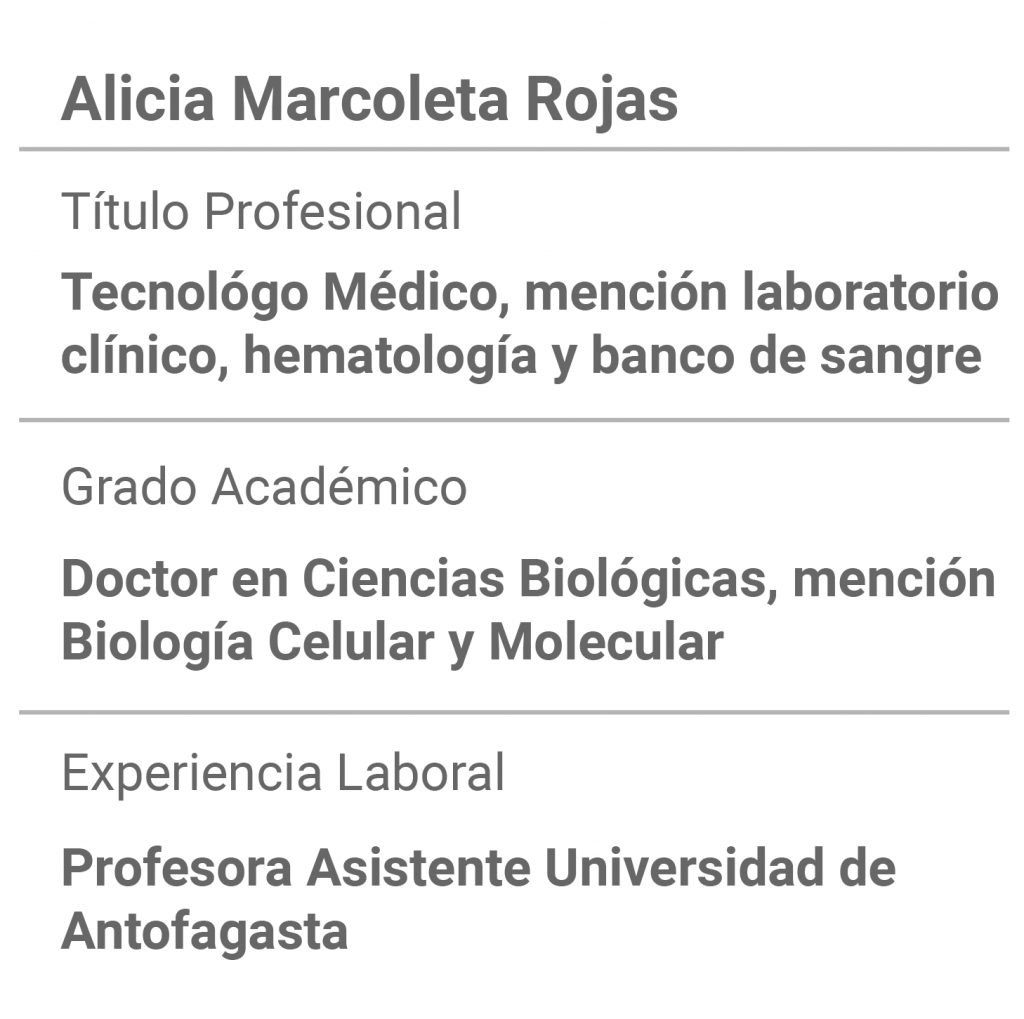Click the divider above Experiencia Laboral
This screenshot has width=1024, height=1019.
coord(514,712)
